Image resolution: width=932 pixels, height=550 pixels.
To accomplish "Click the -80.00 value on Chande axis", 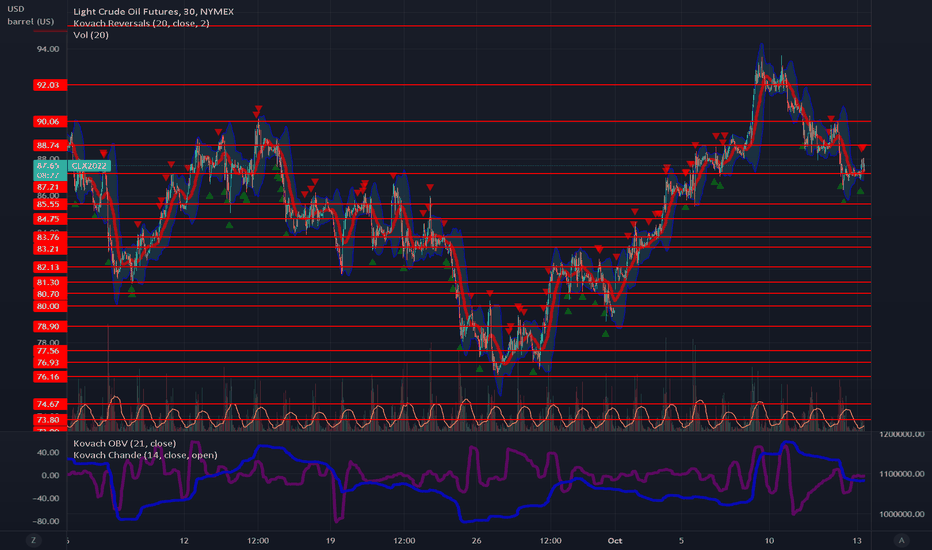I will point(46,521).
